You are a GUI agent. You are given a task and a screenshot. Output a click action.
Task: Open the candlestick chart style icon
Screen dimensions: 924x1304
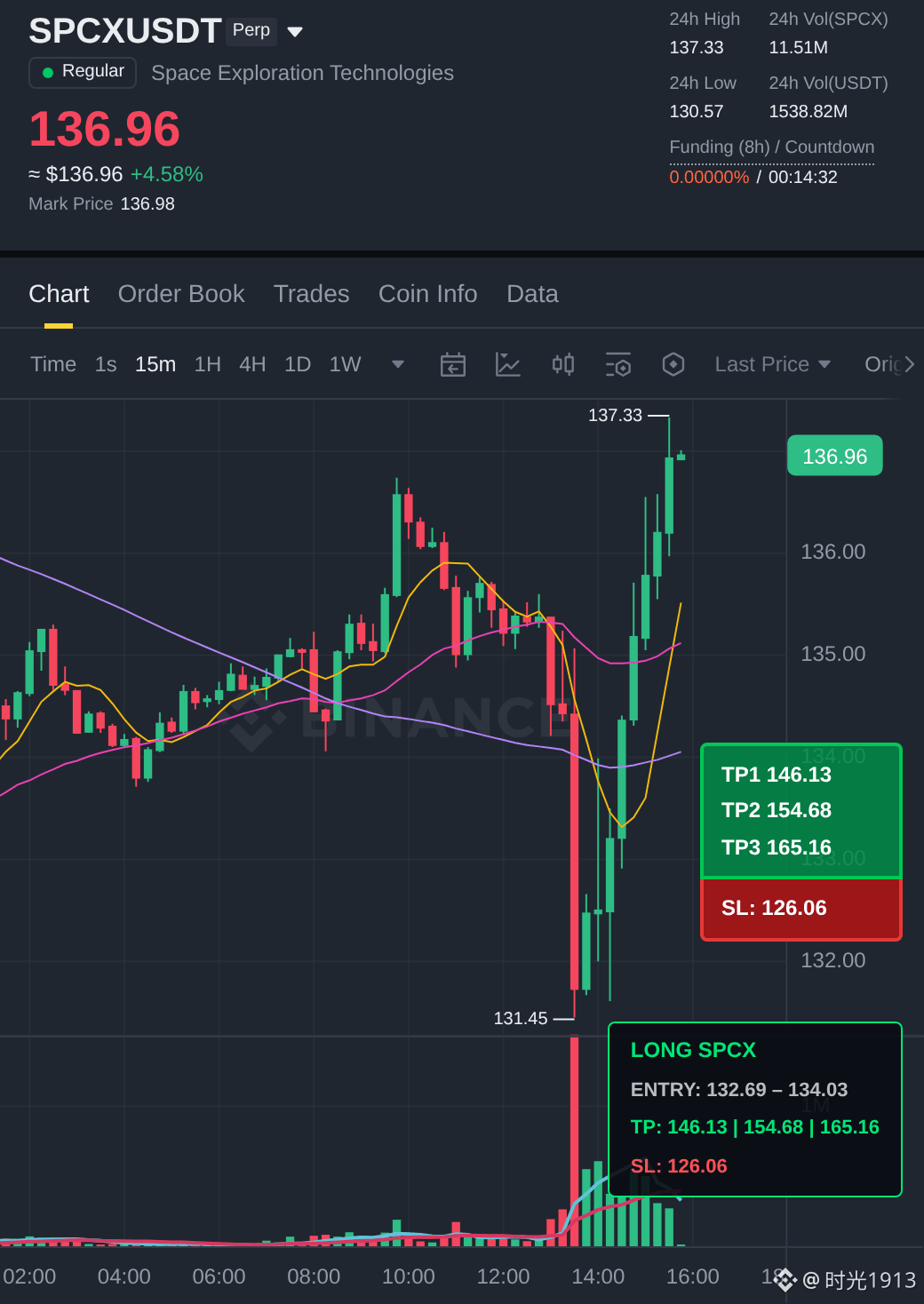coord(563,364)
